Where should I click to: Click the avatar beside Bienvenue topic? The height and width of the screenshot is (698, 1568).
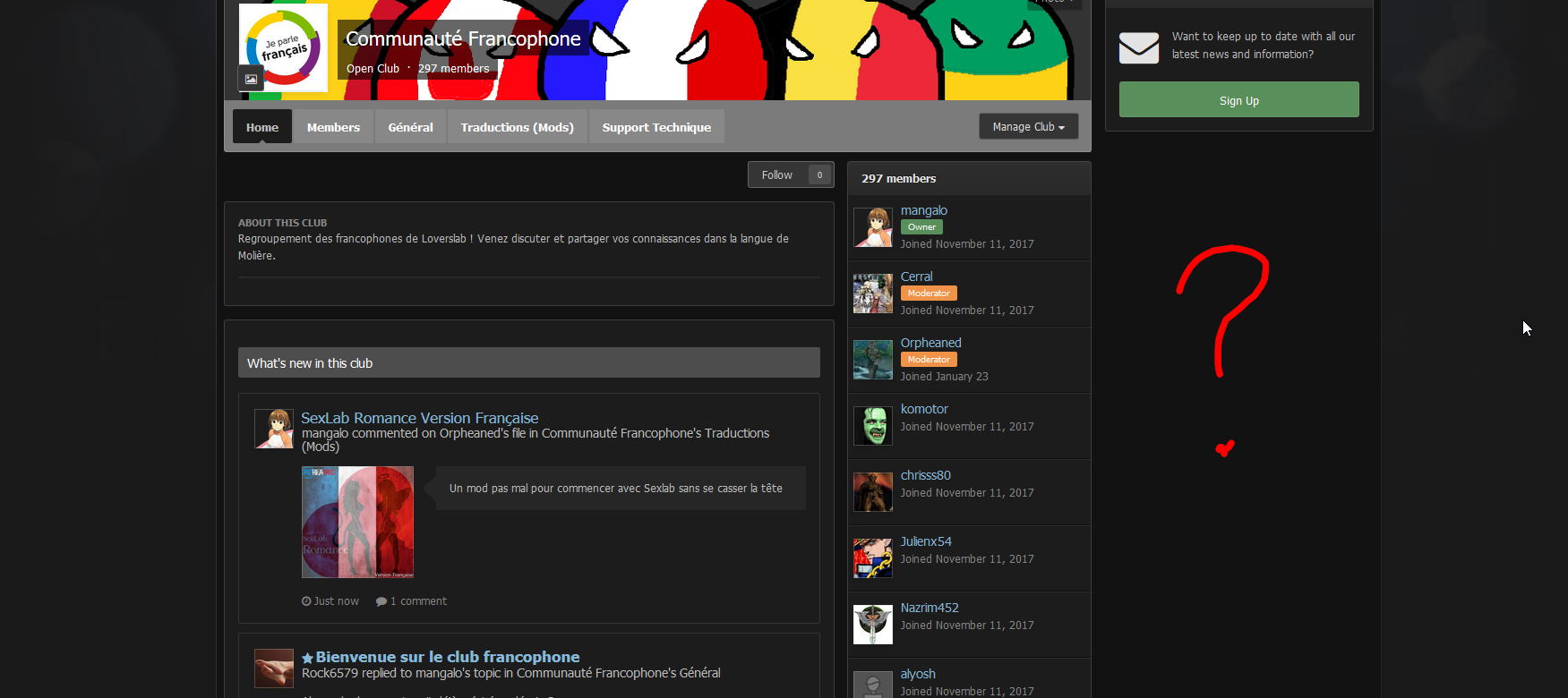pos(274,668)
